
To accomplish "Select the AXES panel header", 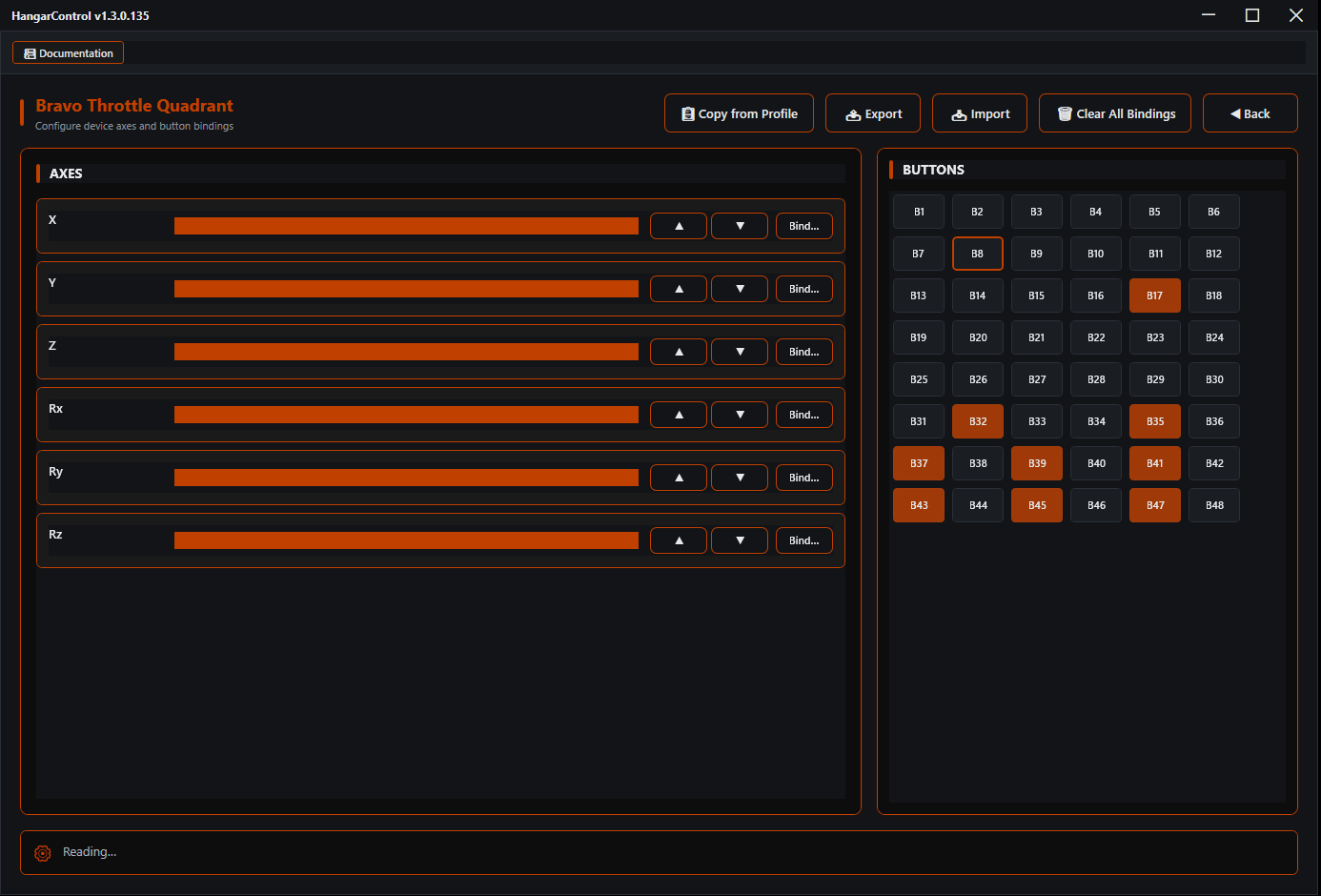I will 65,173.
